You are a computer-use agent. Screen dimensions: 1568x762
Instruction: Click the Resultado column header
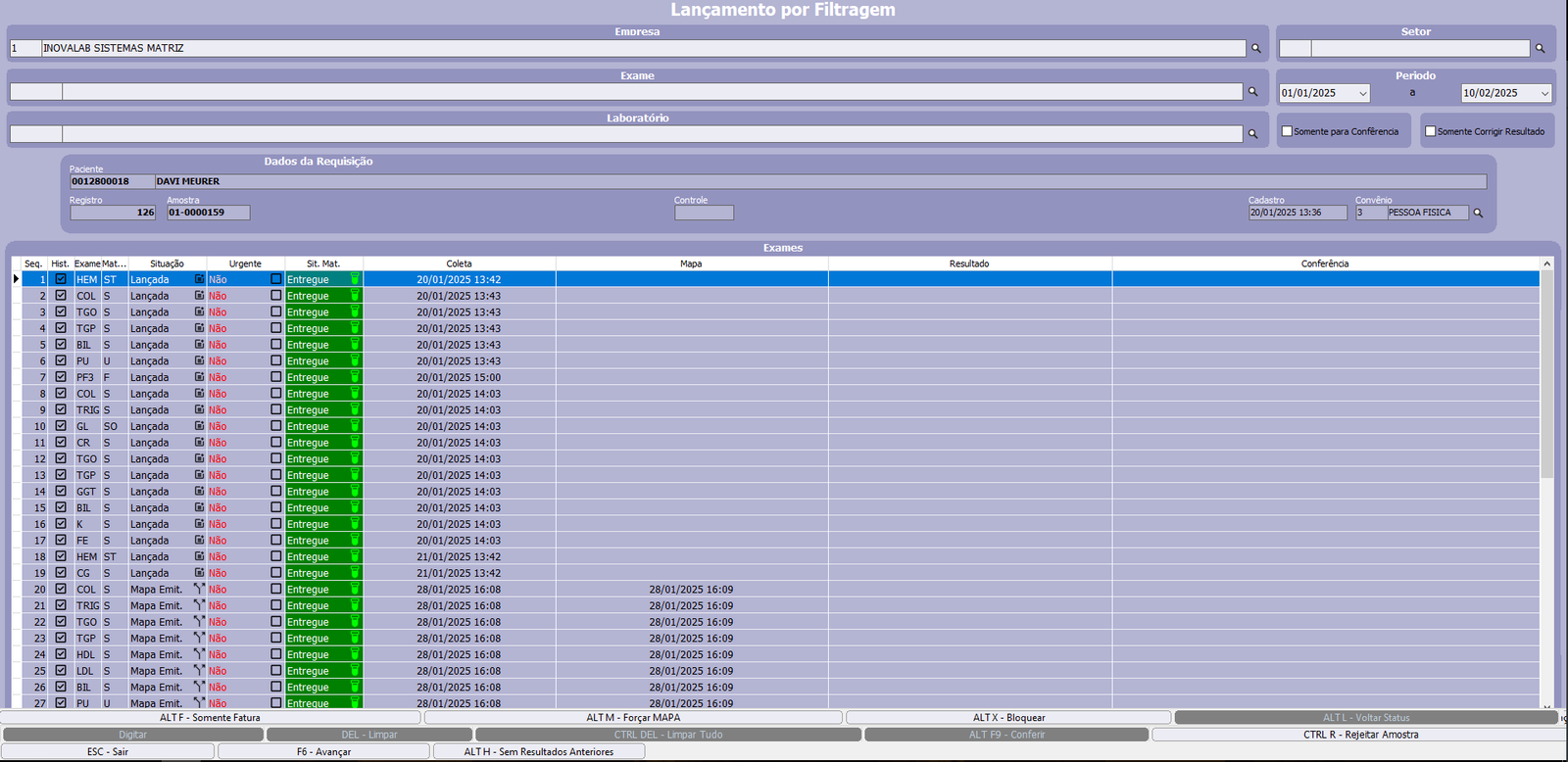(969, 263)
